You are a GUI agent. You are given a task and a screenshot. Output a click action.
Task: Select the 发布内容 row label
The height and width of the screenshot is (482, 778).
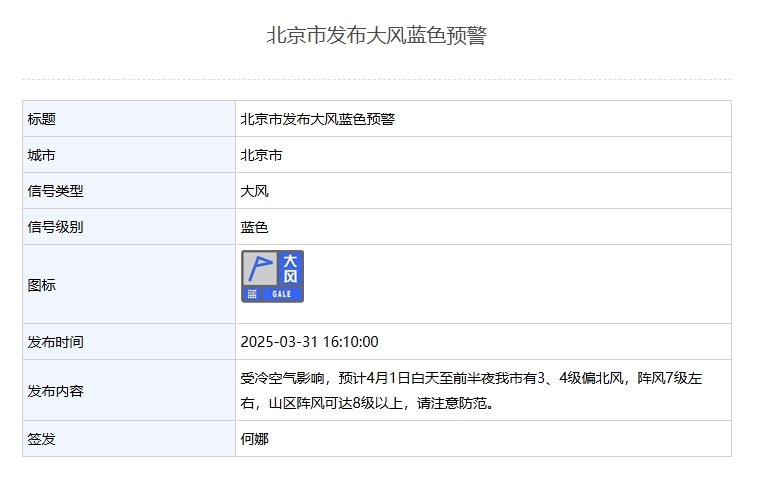[56, 391]
